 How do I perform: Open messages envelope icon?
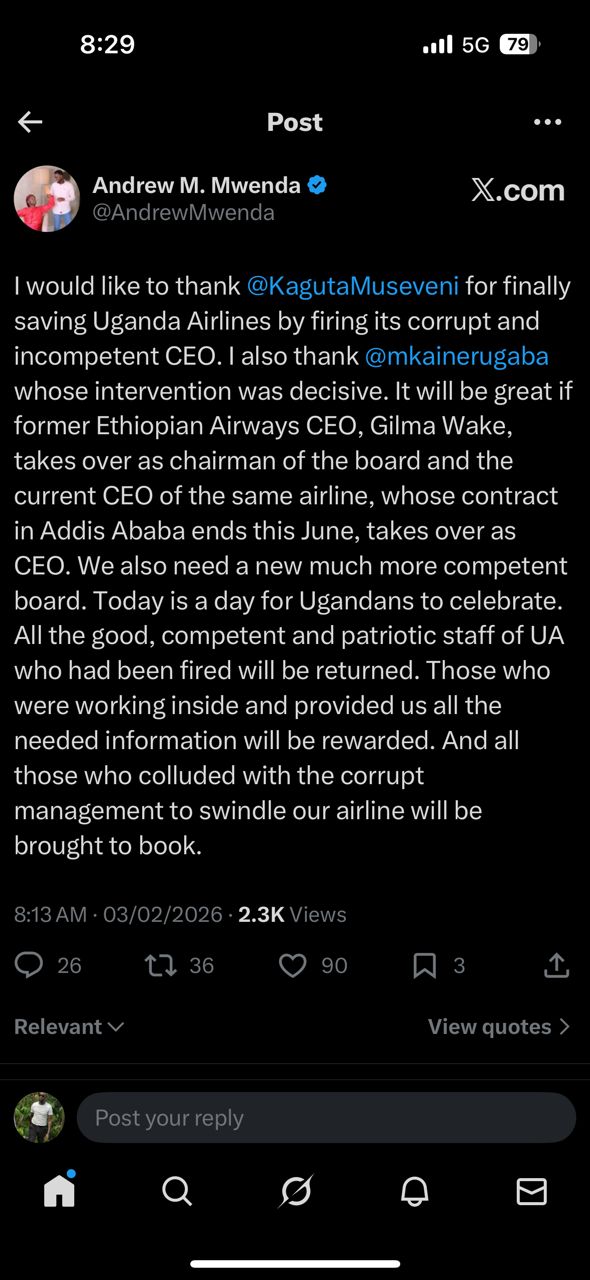532,1191
